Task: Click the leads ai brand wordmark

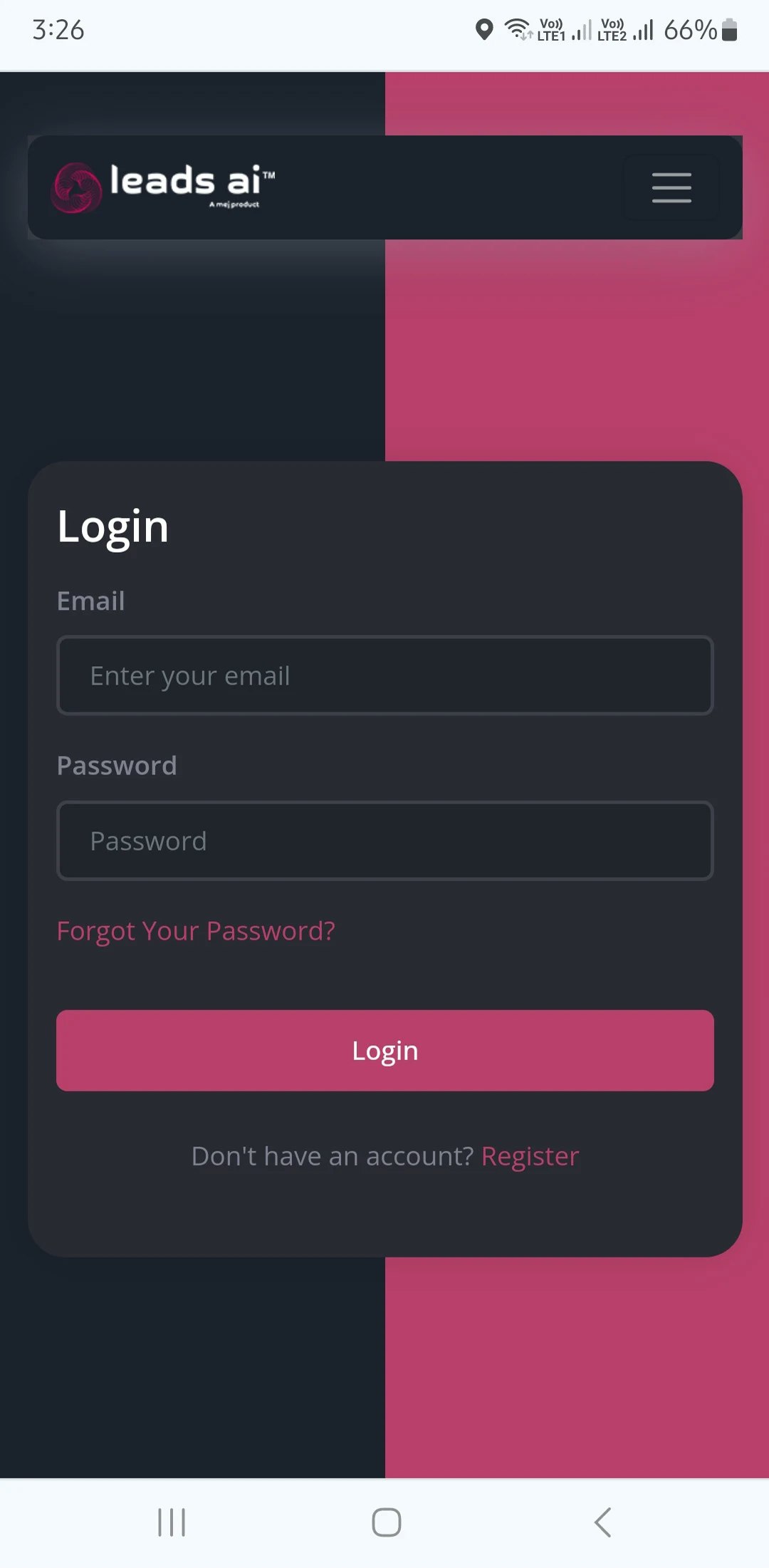Action: (x=192, y=182)
